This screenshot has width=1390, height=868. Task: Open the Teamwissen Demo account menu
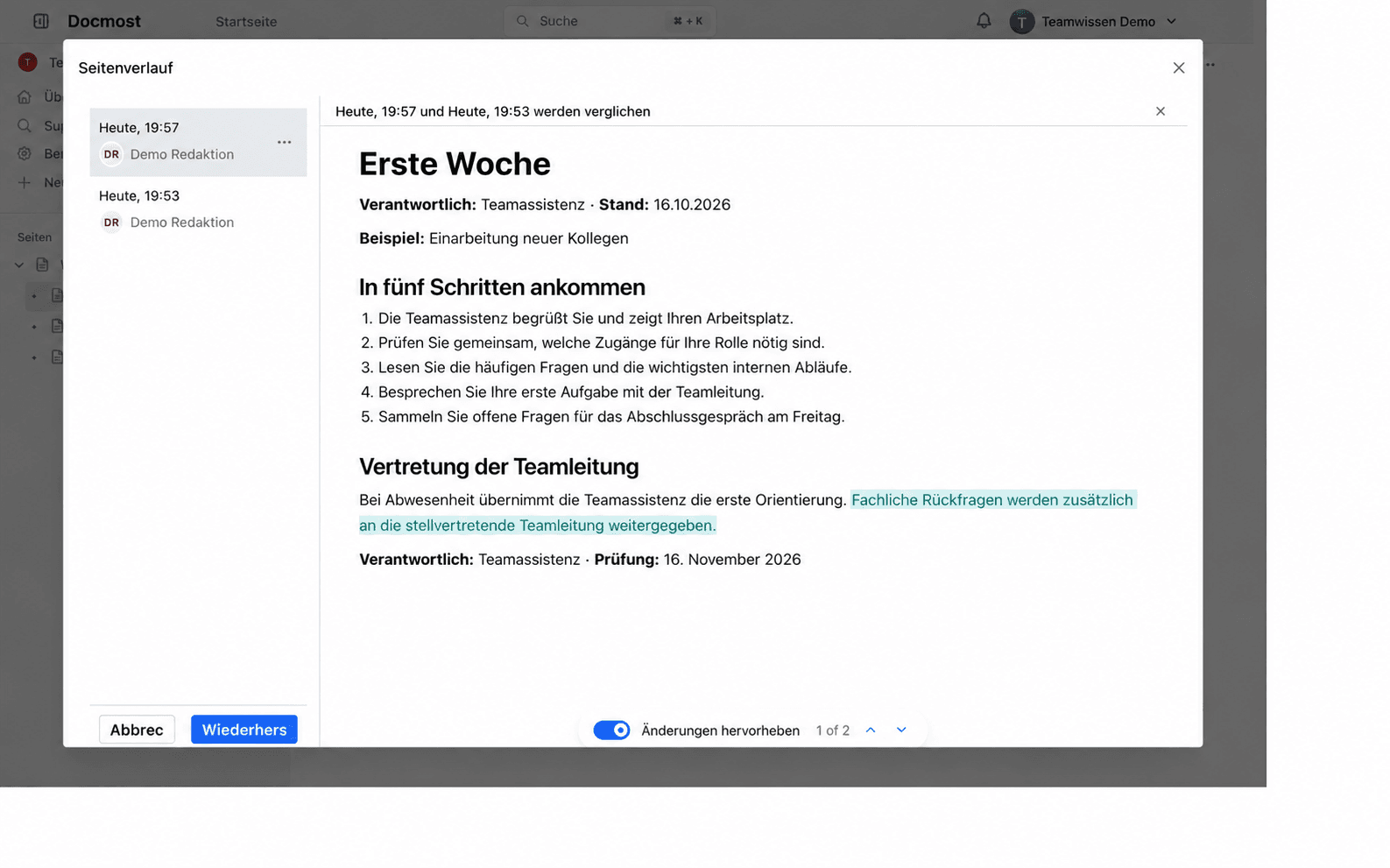click(x=1093, y=21)
